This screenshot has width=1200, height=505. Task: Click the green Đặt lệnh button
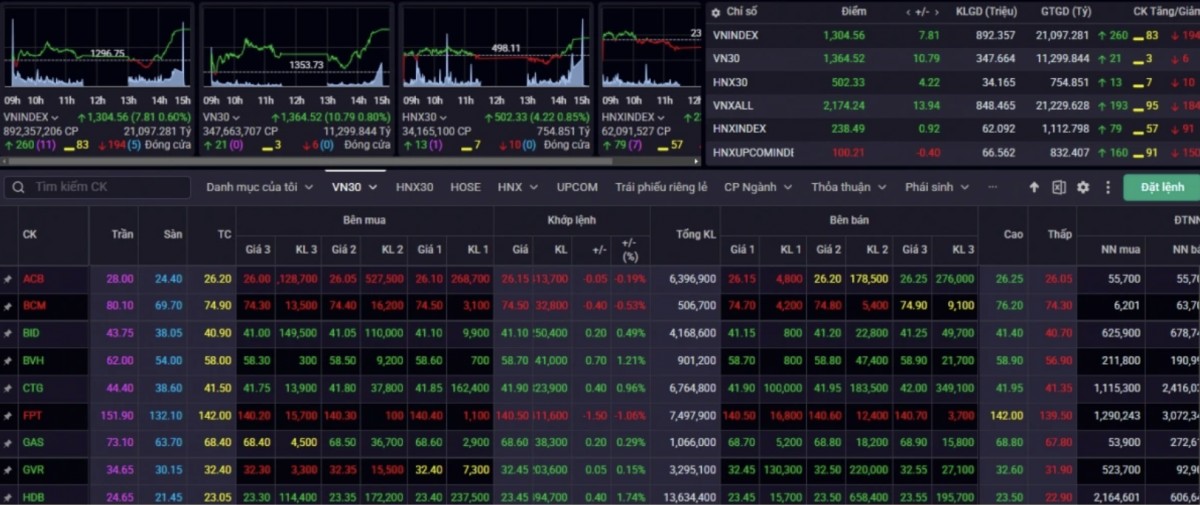[x=1160, y=187]
